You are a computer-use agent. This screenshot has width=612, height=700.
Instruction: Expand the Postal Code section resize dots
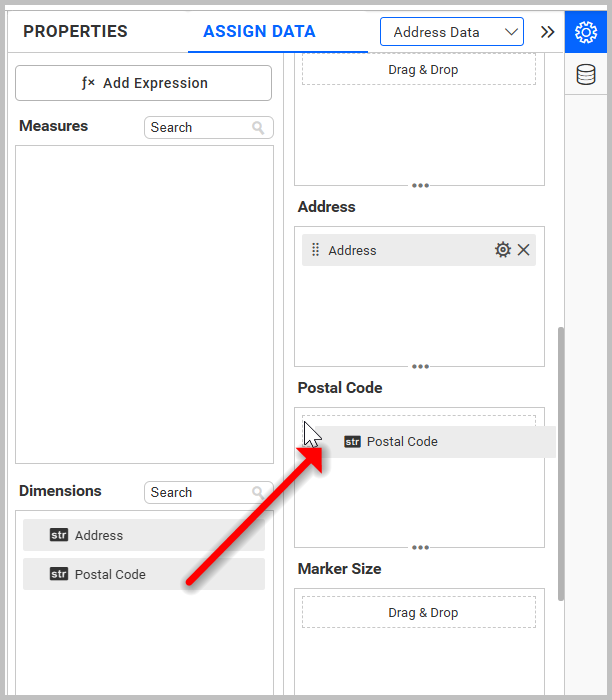click(x=420, y=547)
